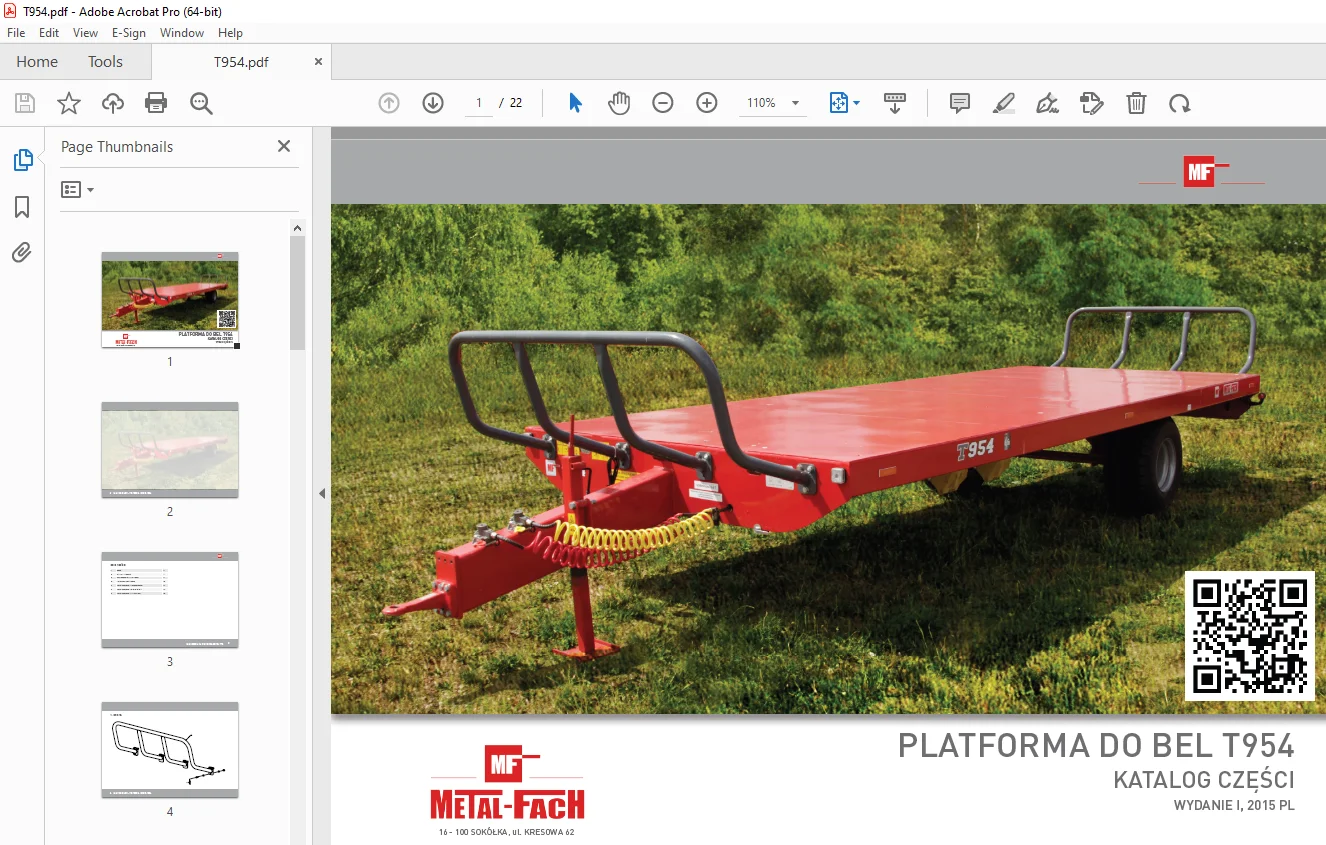Click the PLATFORMA DO BEL T954 title

click(x=1096, y=746)
